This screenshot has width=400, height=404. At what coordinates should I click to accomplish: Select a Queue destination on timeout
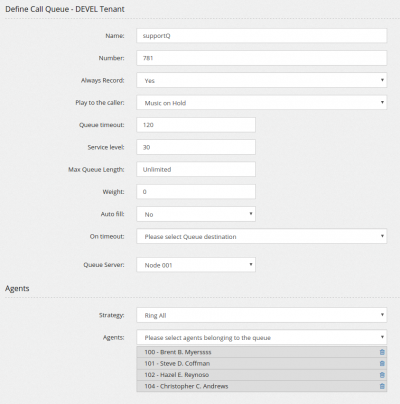(262, 236)
